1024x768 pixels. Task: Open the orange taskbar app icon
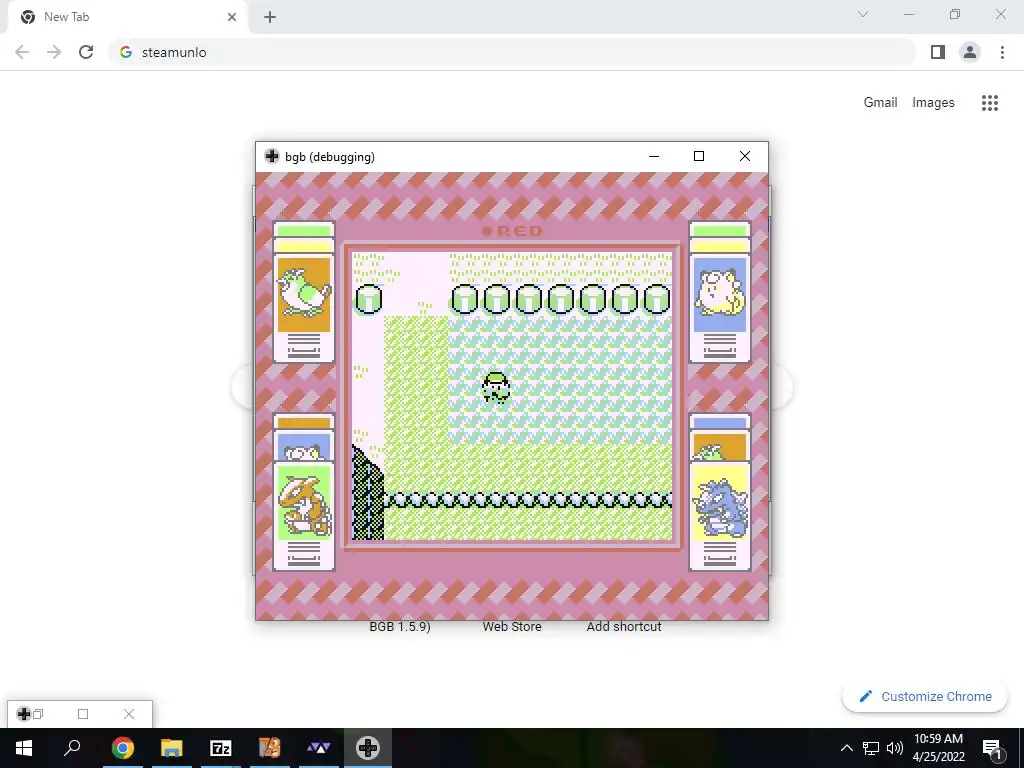point(270,748)
